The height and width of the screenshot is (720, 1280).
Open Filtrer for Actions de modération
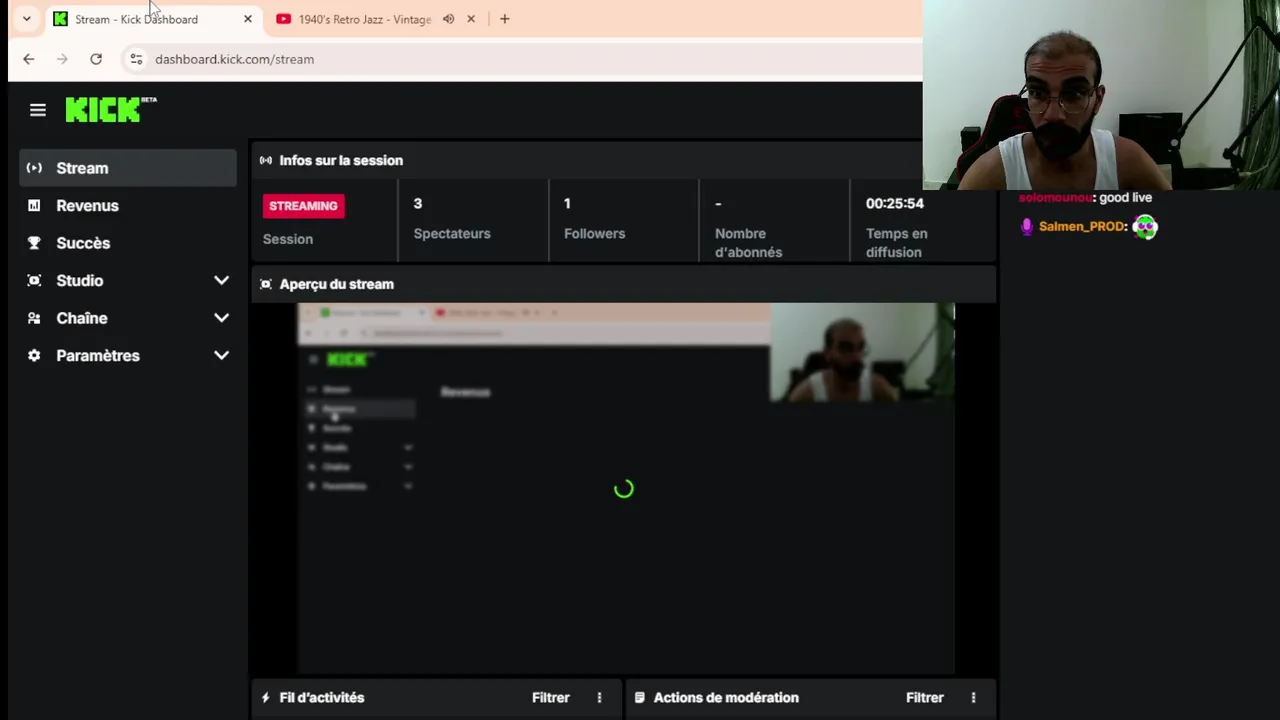pyautogui.click(x=925, y=698)
